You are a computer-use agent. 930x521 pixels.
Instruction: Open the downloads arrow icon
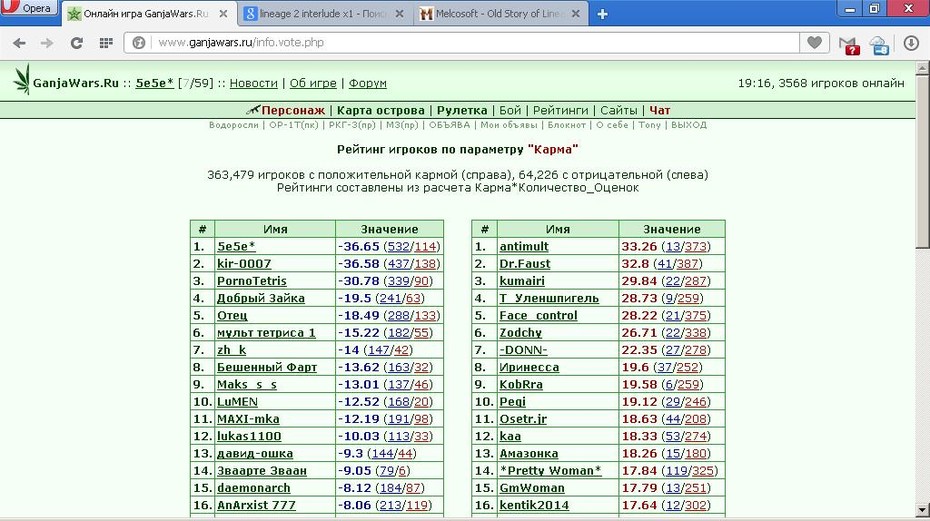point(911,43)
